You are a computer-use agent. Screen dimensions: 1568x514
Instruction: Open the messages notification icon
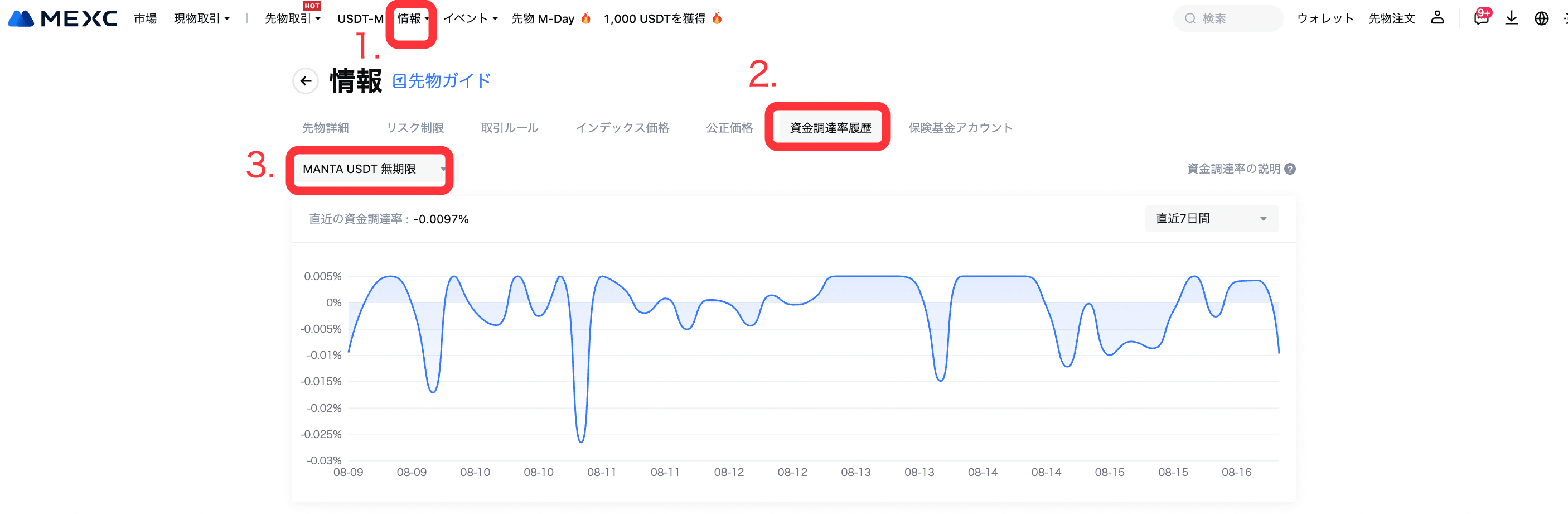[x=1481, y=18]
